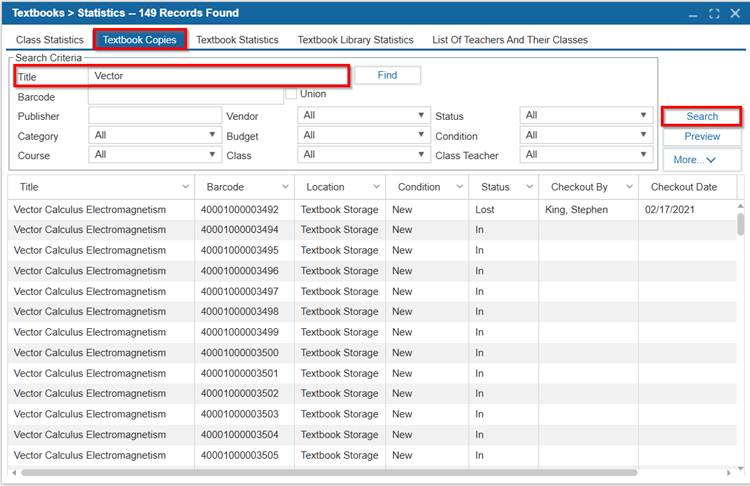750x486 pixels.
Task: Select barcode 40001000003496 cell
Action: click(x=244, y=271)
